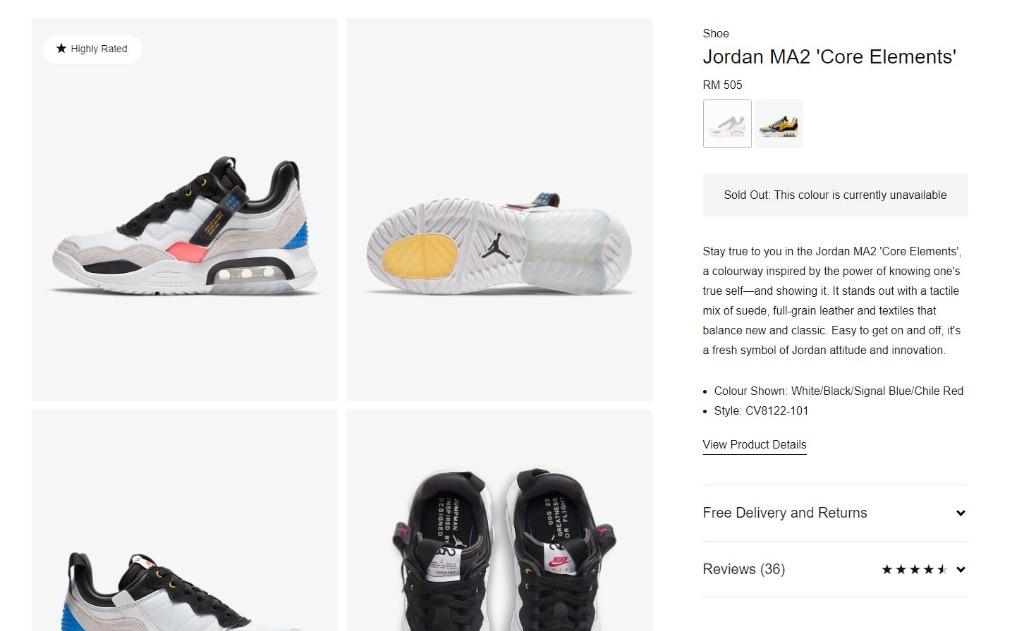Open the top-down pair of shoes image
Viewport: 1024px width, 631px height.
pyautogui.click(x=499, y=521)
